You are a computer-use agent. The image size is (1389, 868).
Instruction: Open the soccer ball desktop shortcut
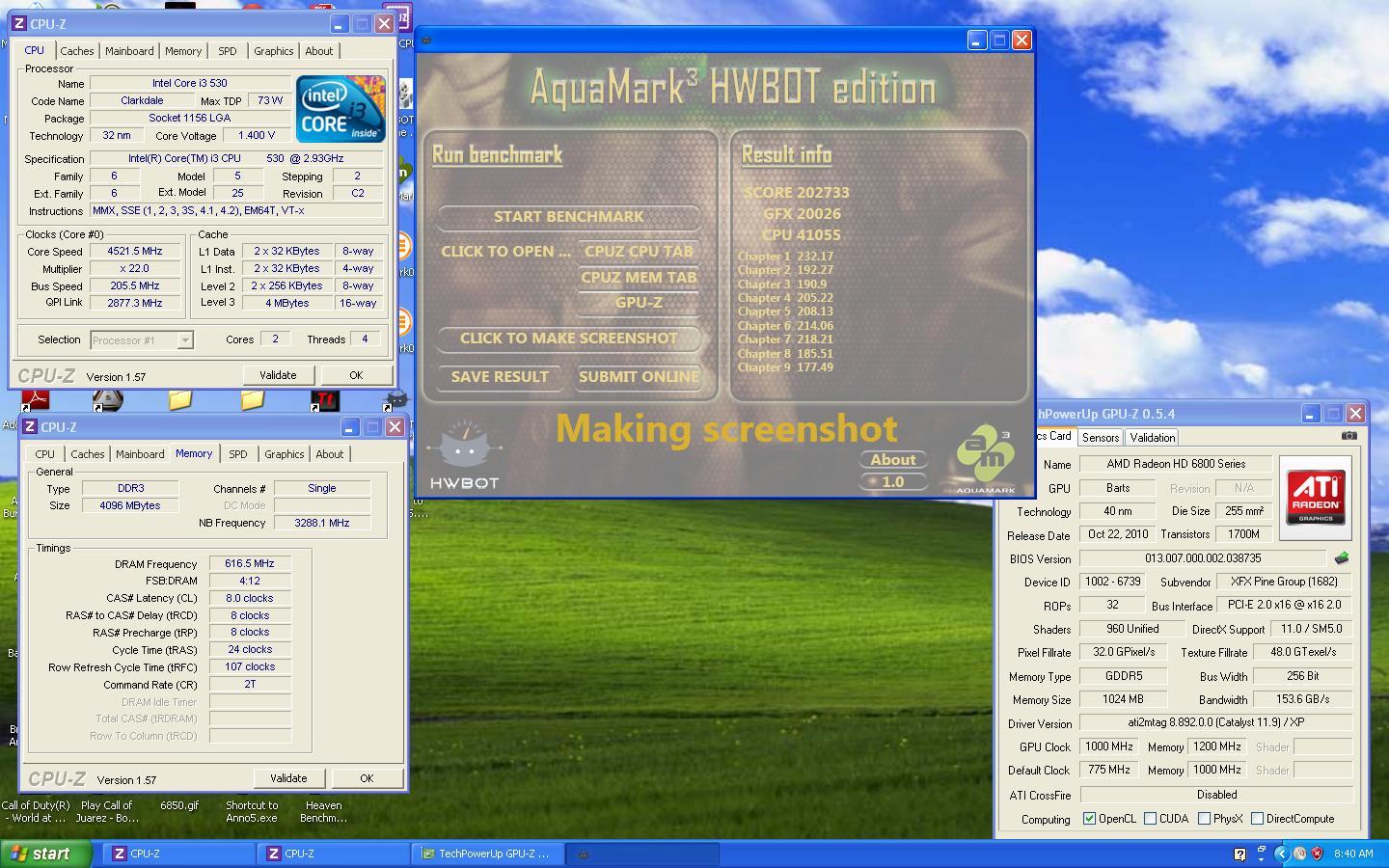pyautogui.click(x=107, y=399)
